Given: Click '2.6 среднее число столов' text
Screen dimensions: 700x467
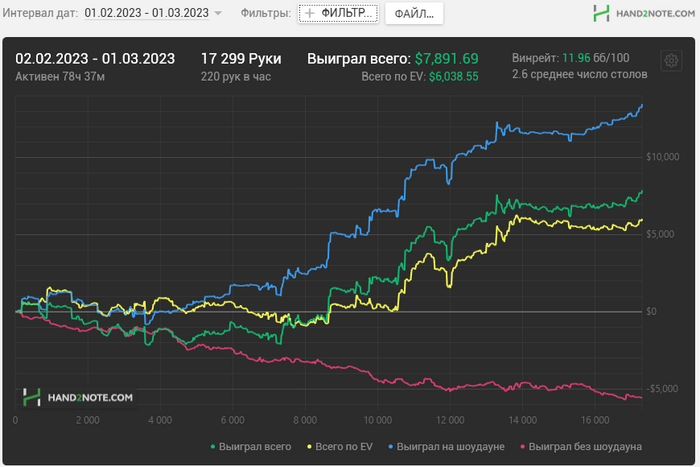Looking at the screenshot, I should pyautogui.click(x=579, y=74).
